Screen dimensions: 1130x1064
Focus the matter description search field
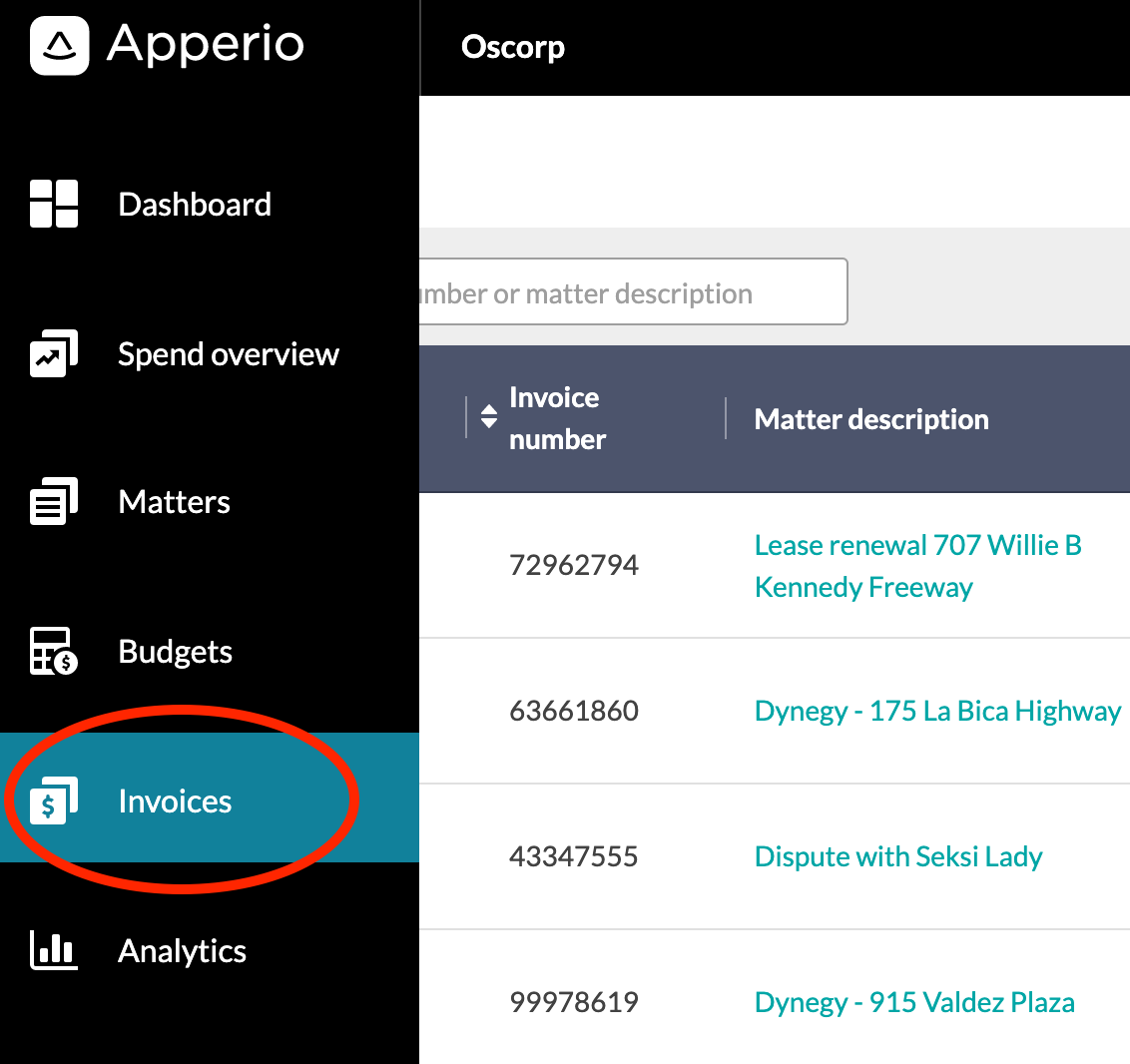click(x=633, y=291)
